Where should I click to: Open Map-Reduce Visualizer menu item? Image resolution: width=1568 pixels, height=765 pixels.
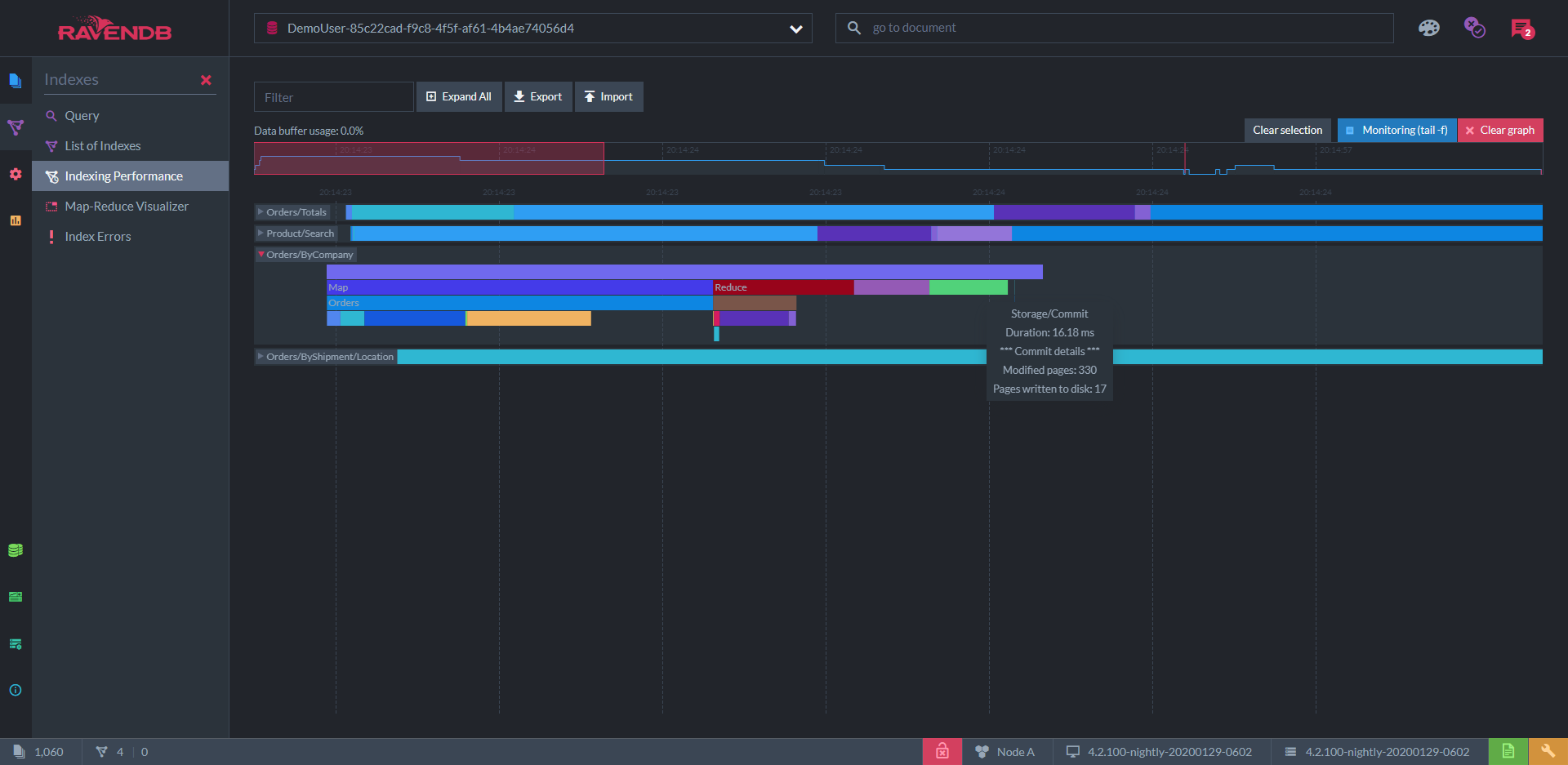[127, 207]
